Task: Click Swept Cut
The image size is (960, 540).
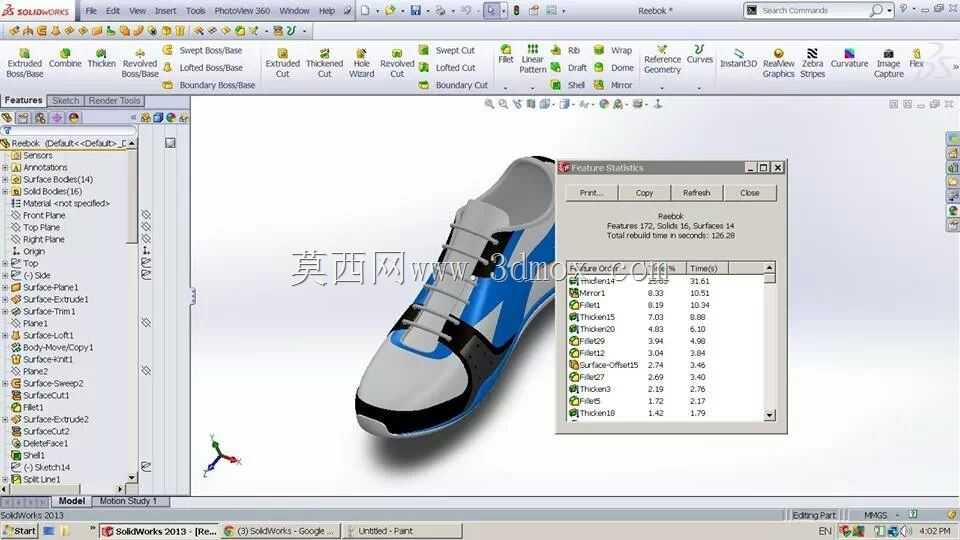Action: tap(447, 50)
